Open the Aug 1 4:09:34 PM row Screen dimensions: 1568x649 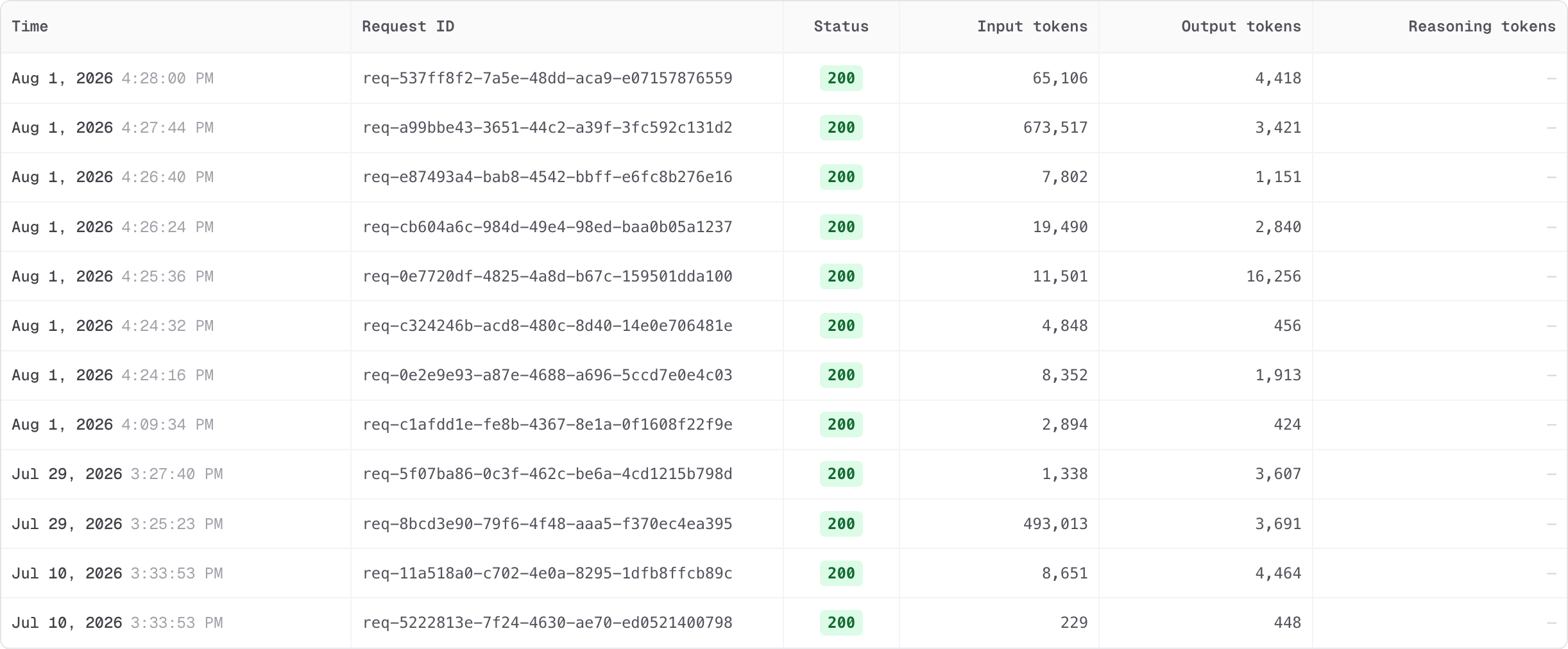[784, 425]
